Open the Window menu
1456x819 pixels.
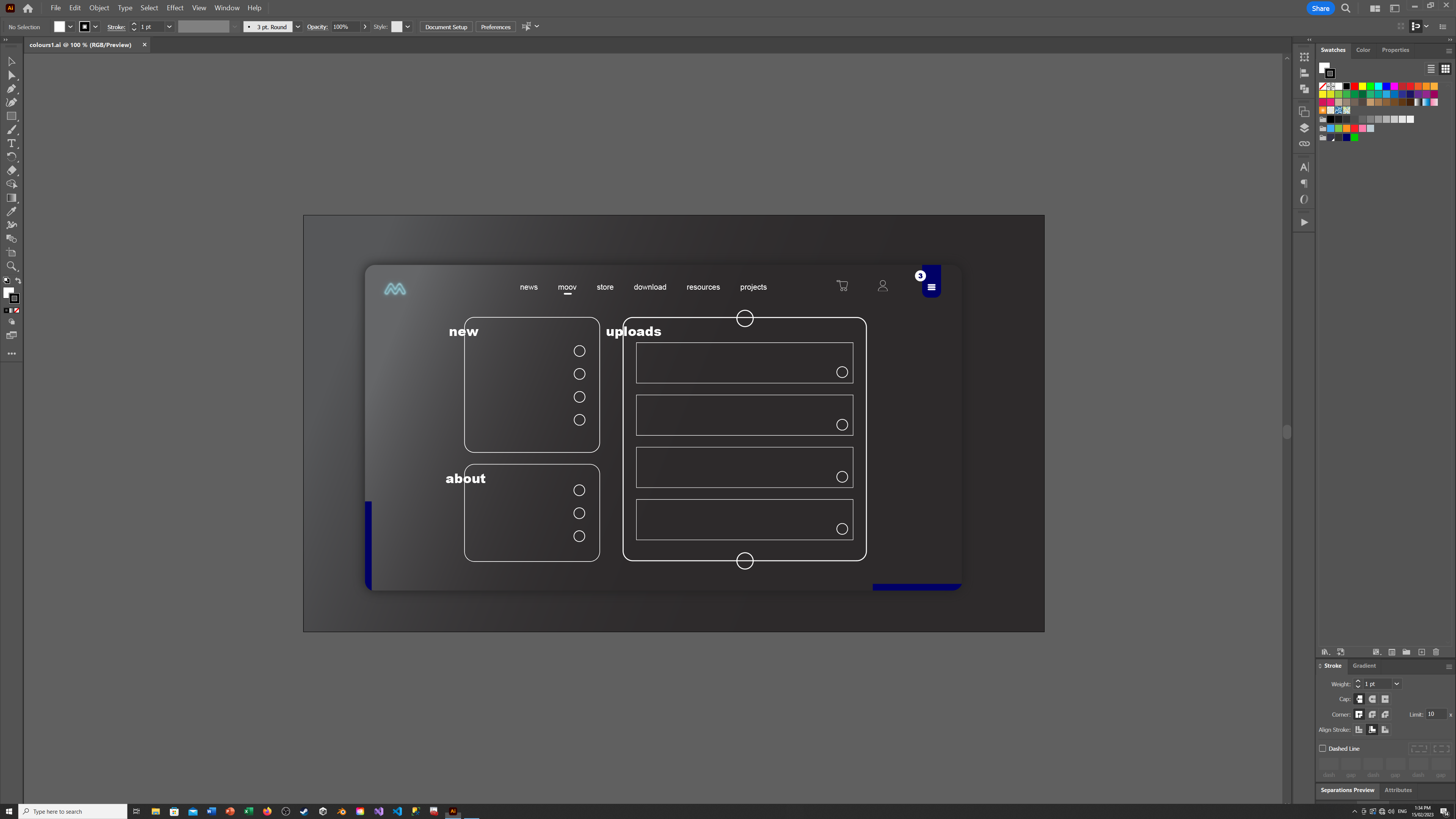[227, 8]
